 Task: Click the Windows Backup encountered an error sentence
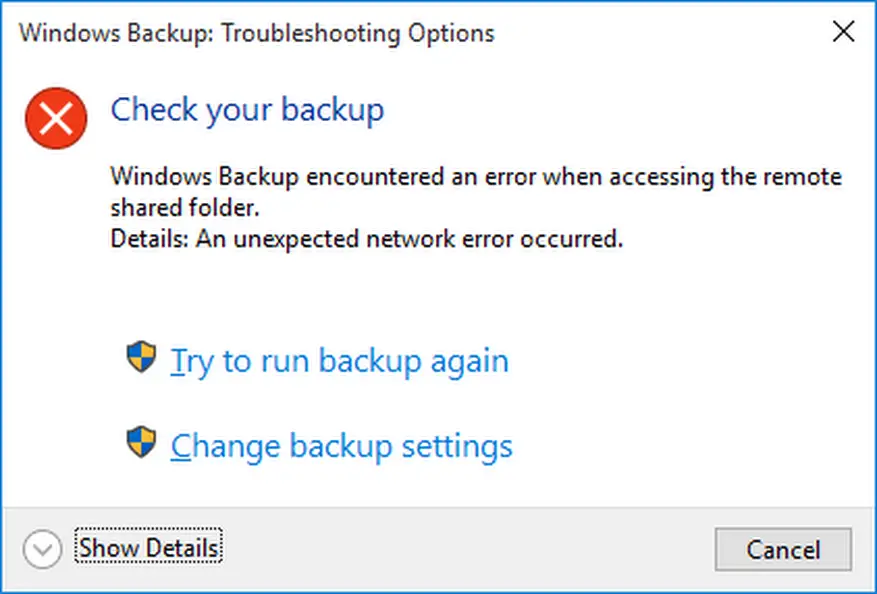[476, 192]
